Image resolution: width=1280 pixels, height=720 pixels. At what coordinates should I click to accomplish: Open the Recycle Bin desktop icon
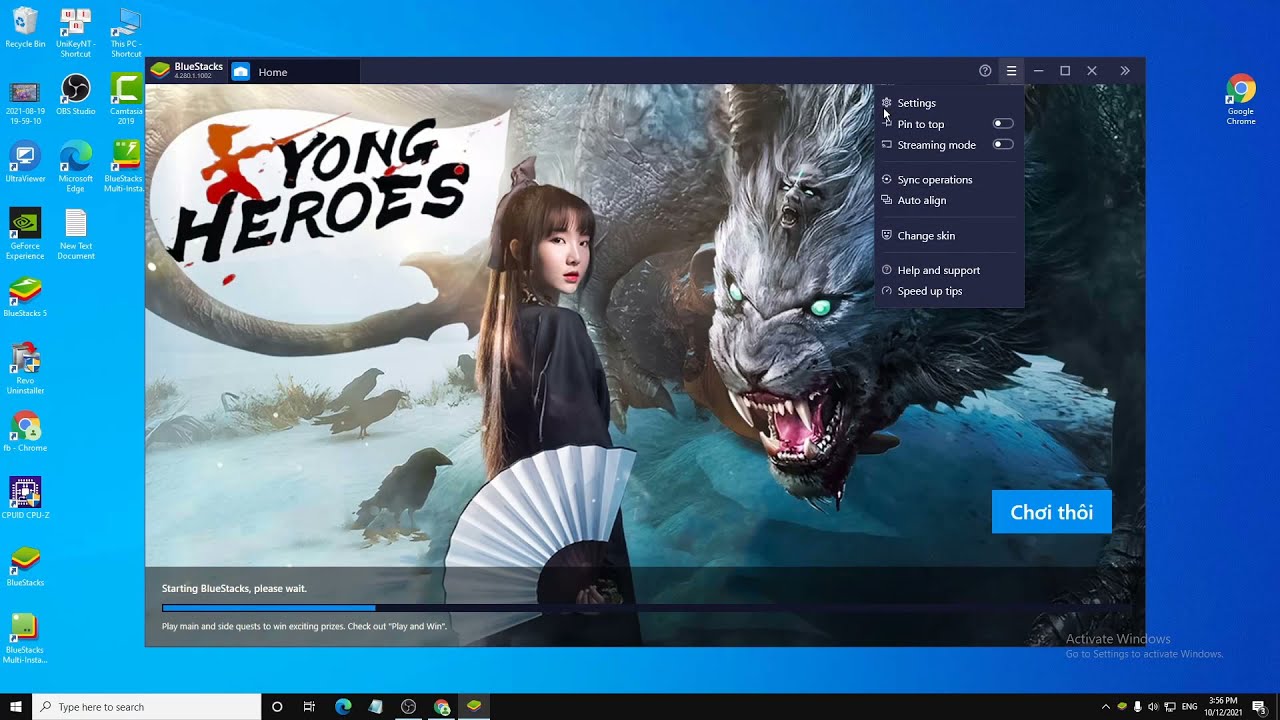(x=25, y=28)
